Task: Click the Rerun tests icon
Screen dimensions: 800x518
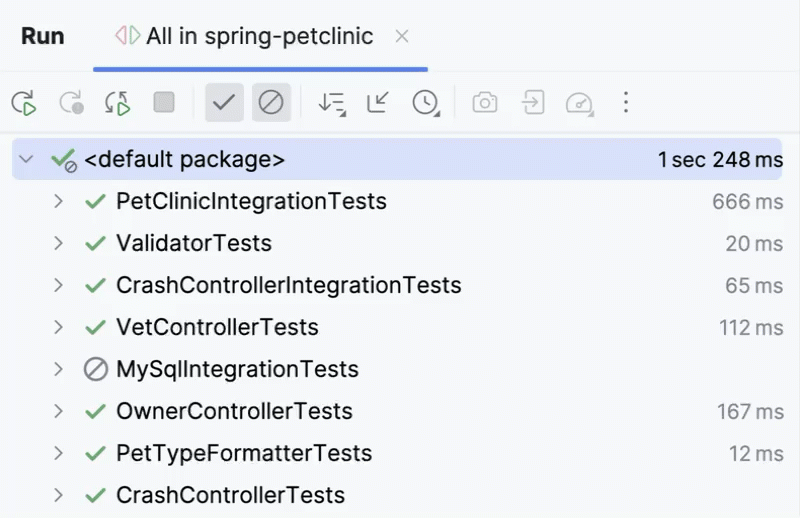Action: coord(24,103)
